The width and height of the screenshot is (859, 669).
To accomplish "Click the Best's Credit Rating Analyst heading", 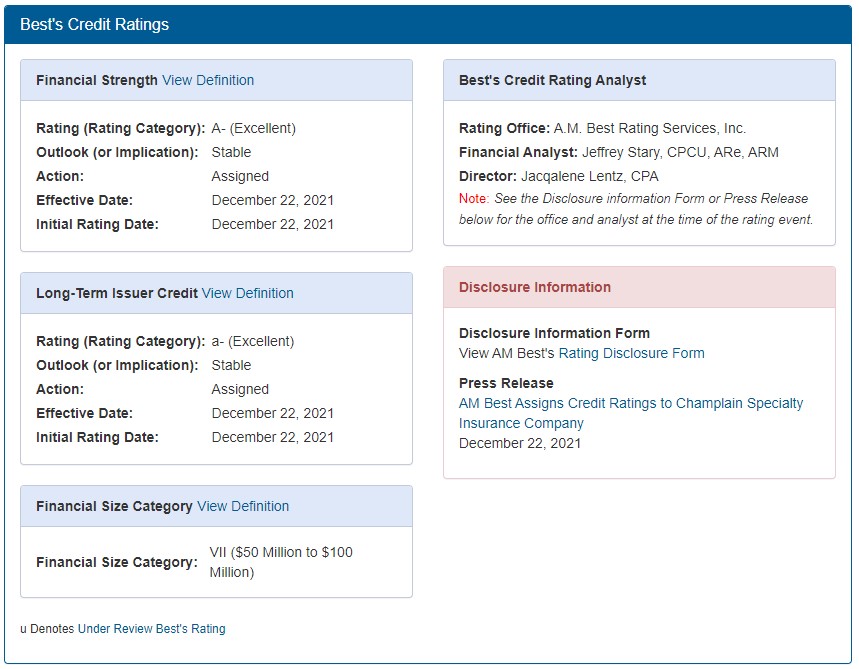I will (x=552, y=80).
